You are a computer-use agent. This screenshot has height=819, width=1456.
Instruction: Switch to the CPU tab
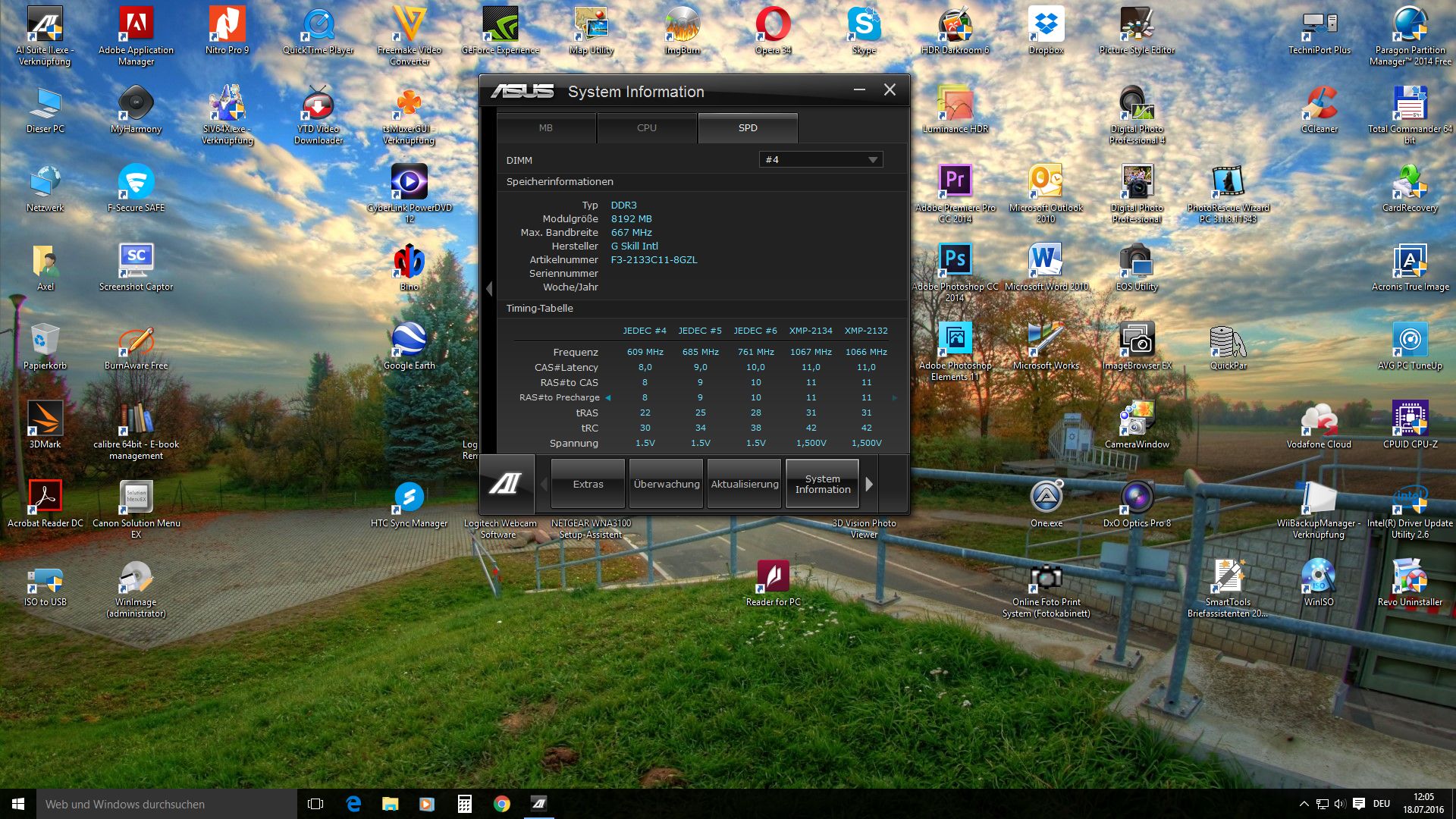point(647,128)
